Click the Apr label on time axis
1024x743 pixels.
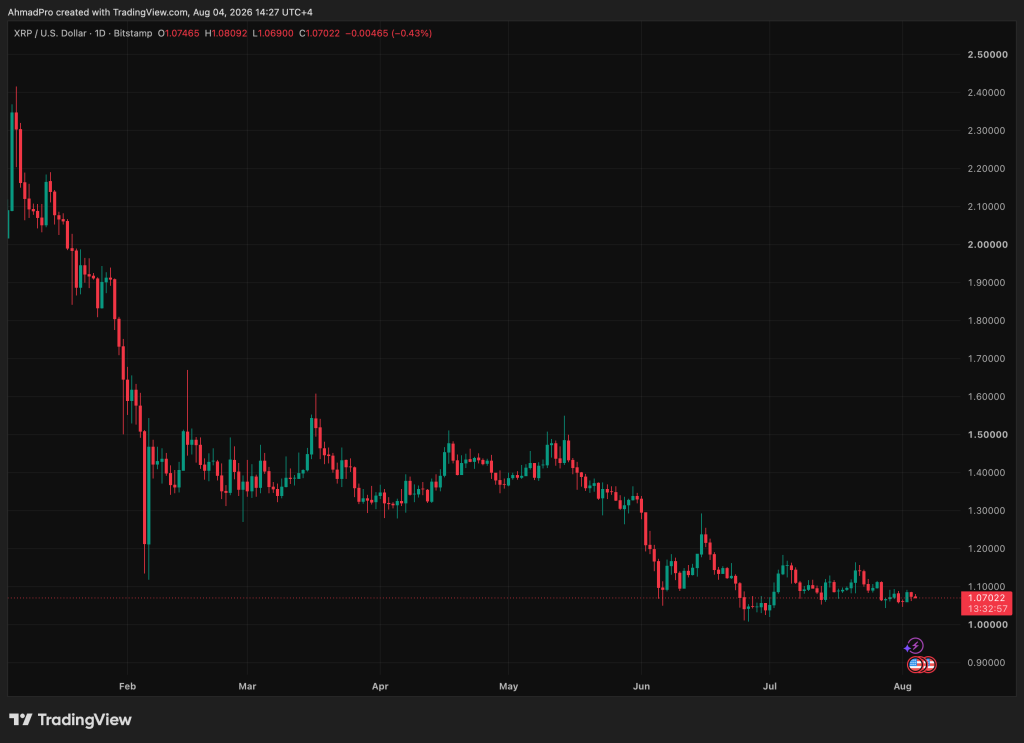380,686
